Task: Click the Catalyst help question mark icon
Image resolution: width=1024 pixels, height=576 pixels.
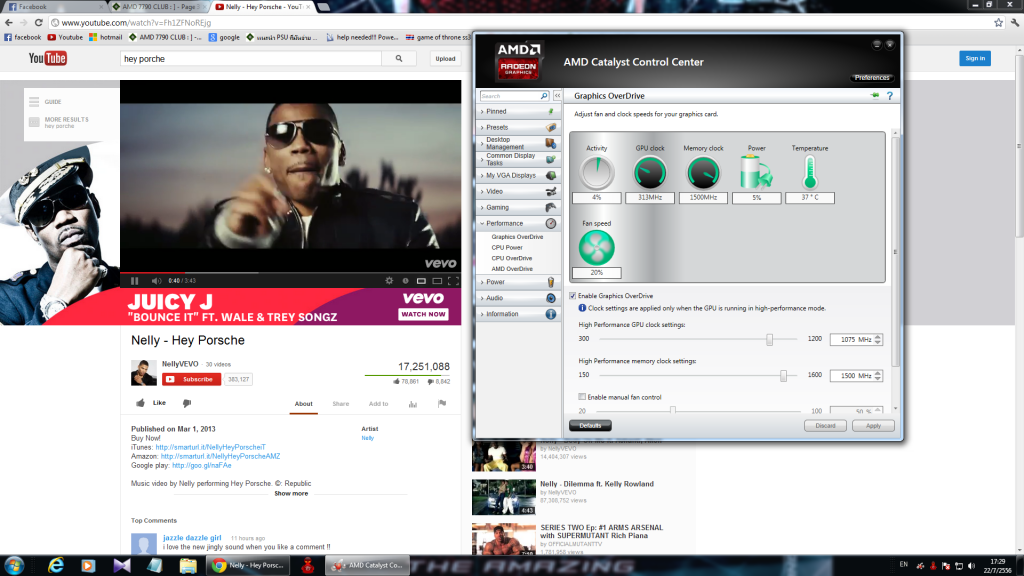Action: click(x=889, y=96)
